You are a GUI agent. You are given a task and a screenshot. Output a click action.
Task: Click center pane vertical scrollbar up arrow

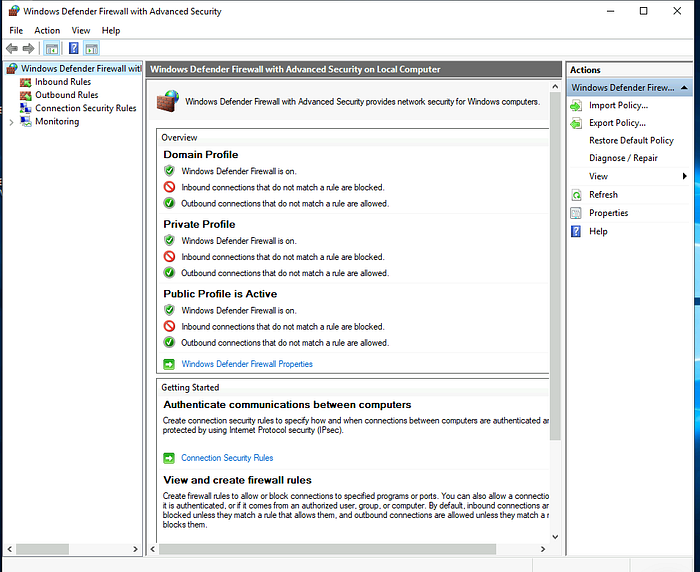(x=555, y=86)
